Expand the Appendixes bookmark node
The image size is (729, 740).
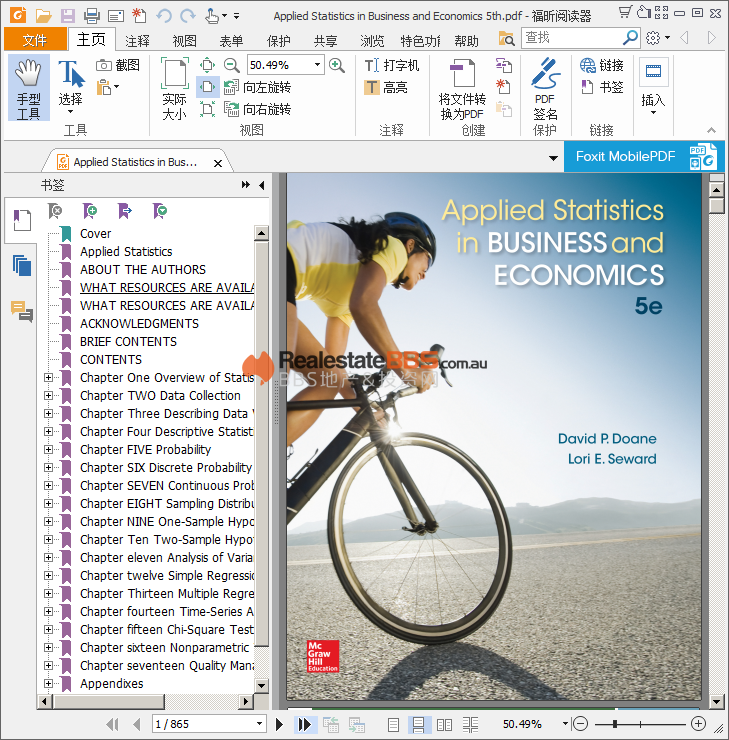(48, 684)
